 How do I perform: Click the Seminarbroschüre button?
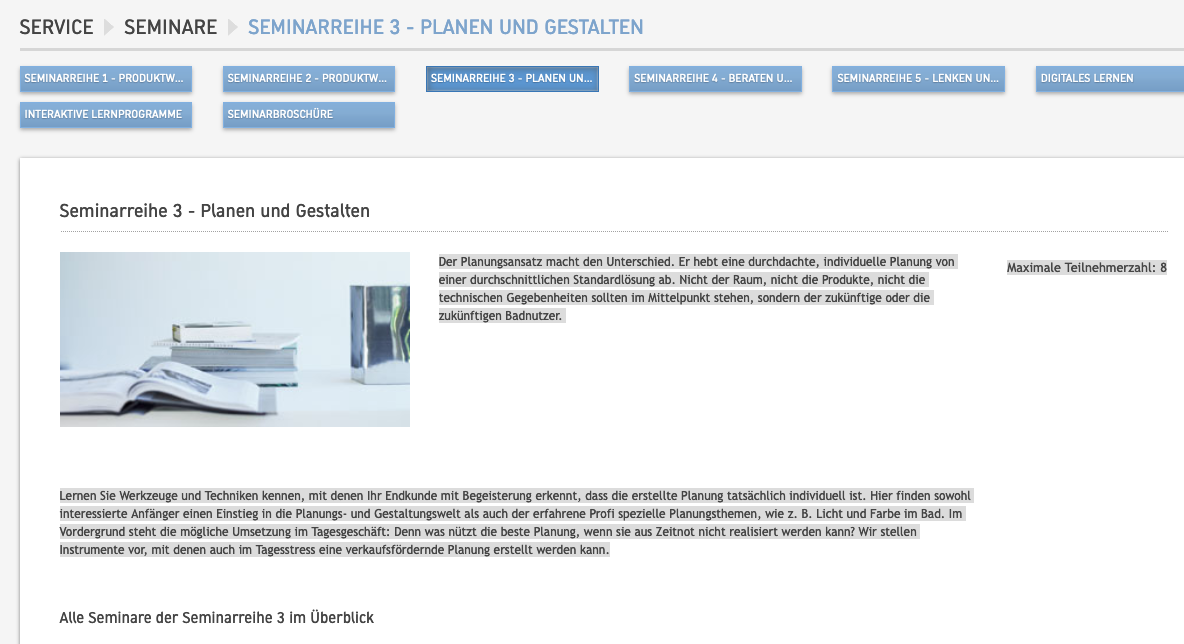click(x=309, y=115)
